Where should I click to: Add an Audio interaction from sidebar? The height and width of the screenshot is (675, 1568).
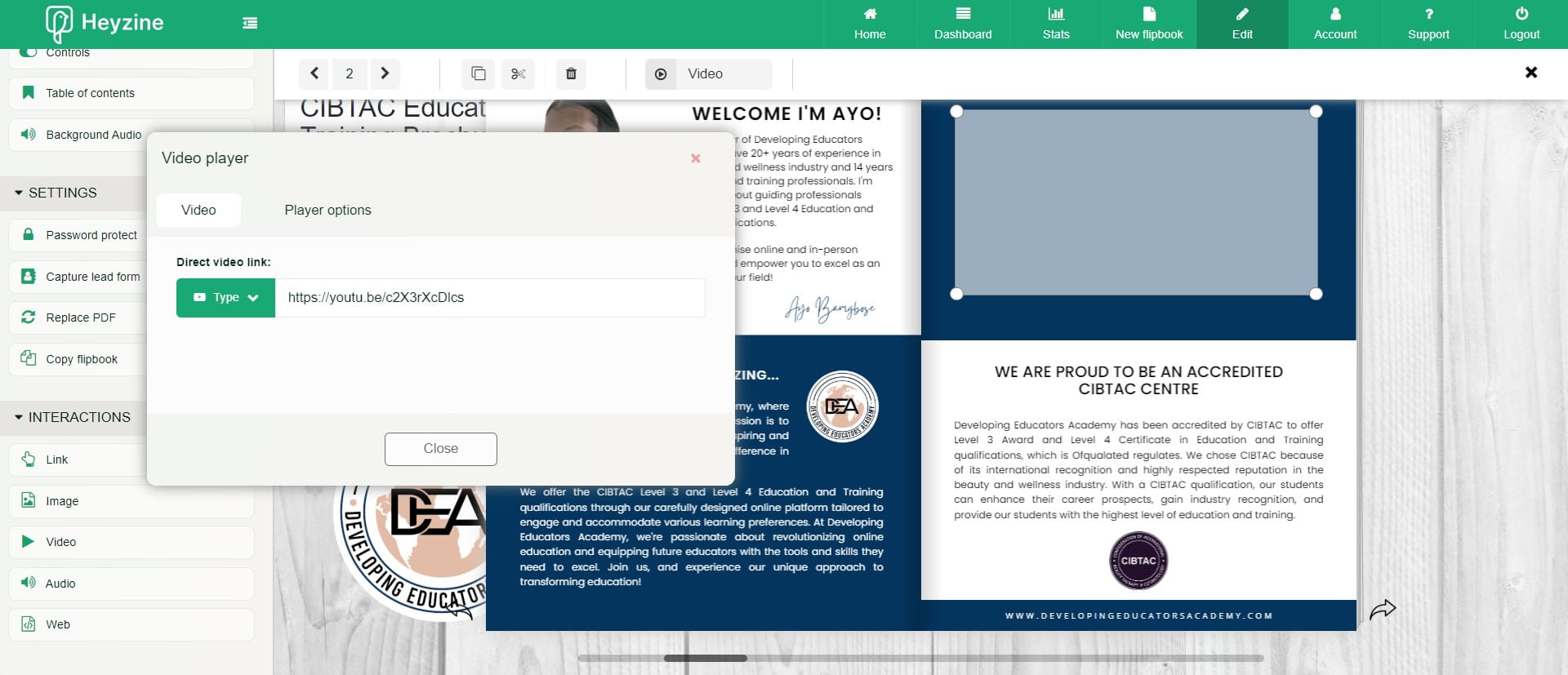click(x=60, y=584)
